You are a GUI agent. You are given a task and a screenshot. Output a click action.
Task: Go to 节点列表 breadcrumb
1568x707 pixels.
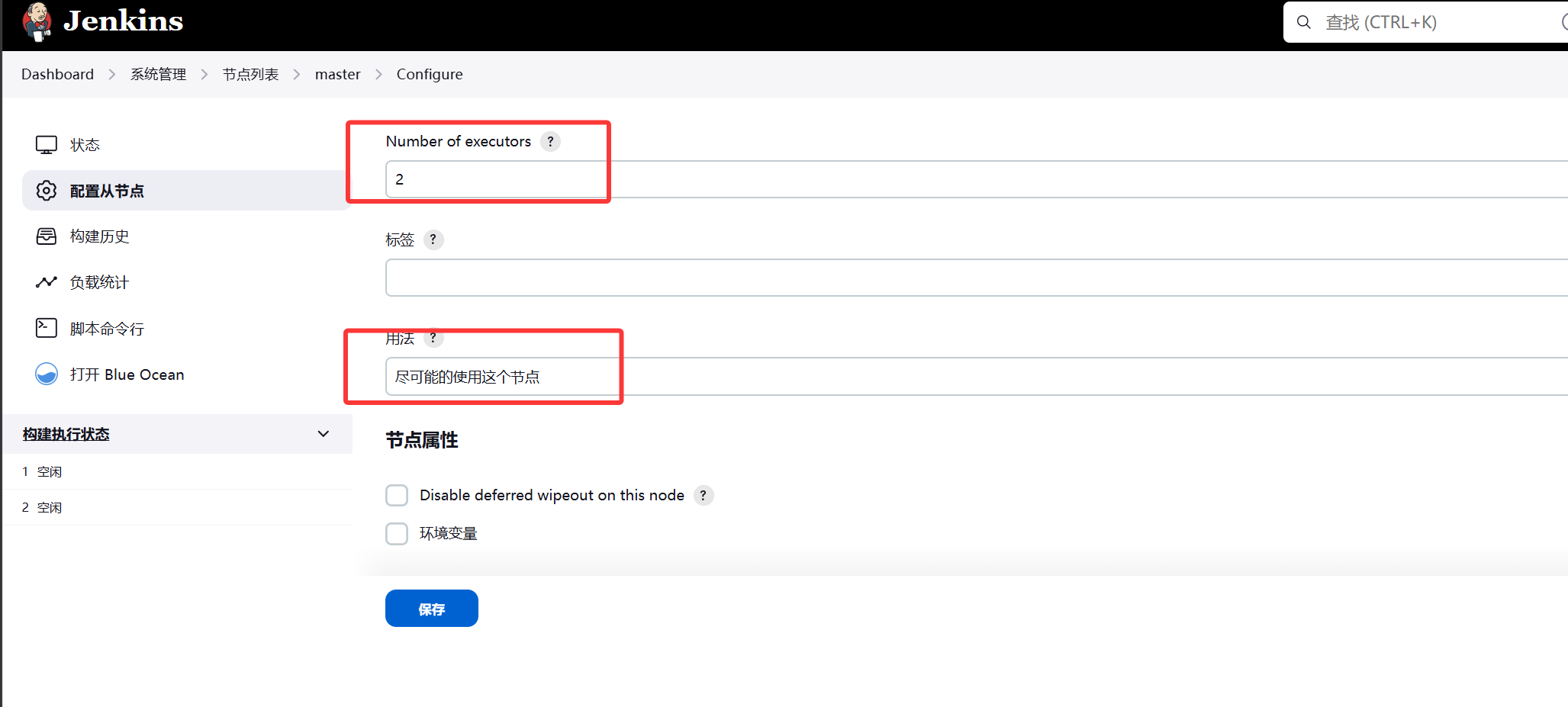point(250,74)
